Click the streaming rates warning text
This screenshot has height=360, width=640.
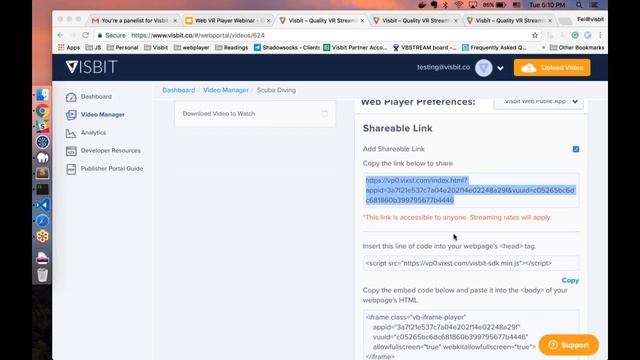click(457, 218)
